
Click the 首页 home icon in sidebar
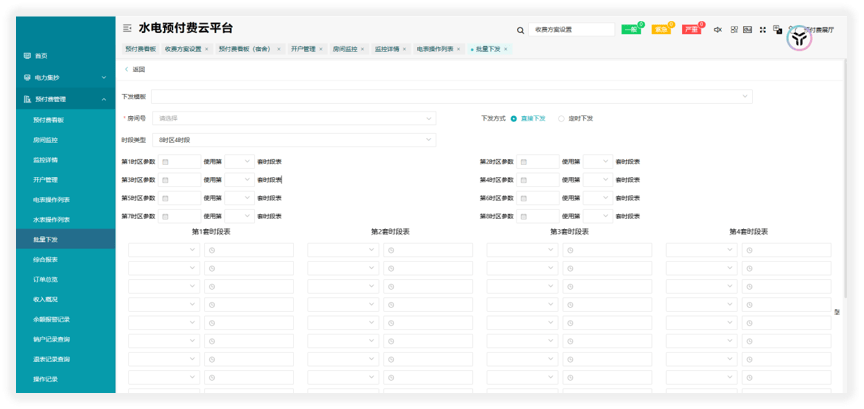[x=28, y=55]
